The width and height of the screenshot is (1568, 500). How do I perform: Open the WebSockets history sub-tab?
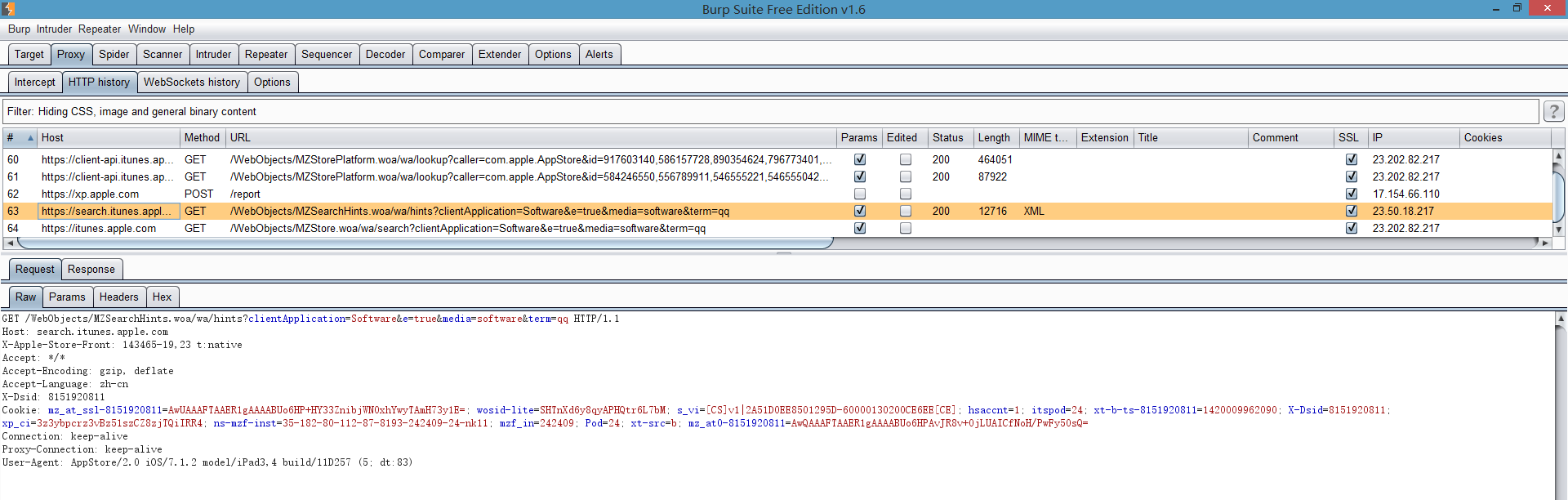point(192,82)
